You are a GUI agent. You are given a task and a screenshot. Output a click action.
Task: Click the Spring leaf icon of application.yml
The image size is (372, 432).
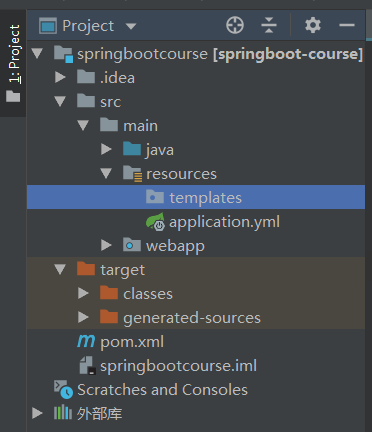pos(155,222)
